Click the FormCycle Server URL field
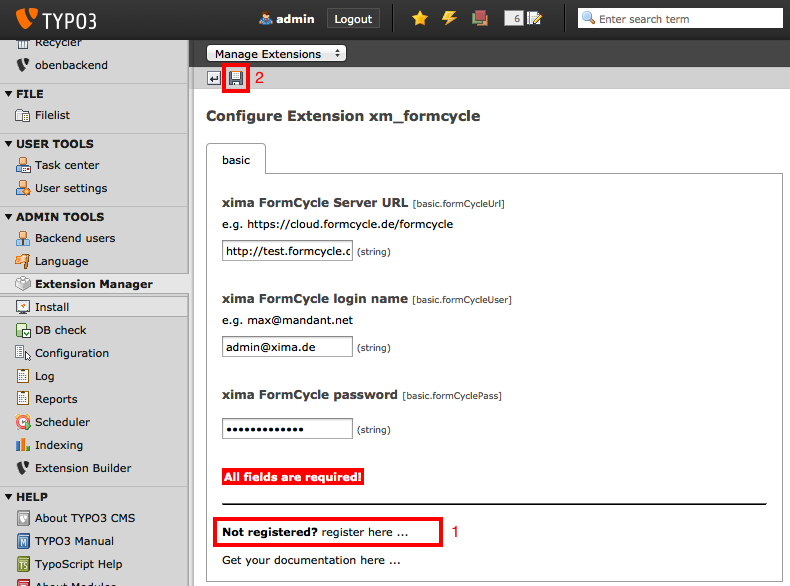Image resolution: width=790 pixels, height=586 pixels. [x=287, y=251]
